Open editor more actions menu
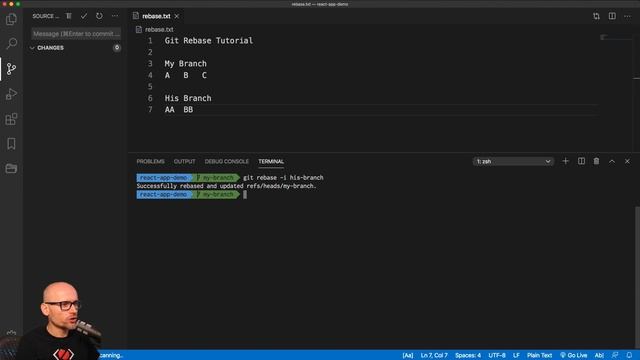This screenshot has width=640, height=360. click(x=627, y=16)
